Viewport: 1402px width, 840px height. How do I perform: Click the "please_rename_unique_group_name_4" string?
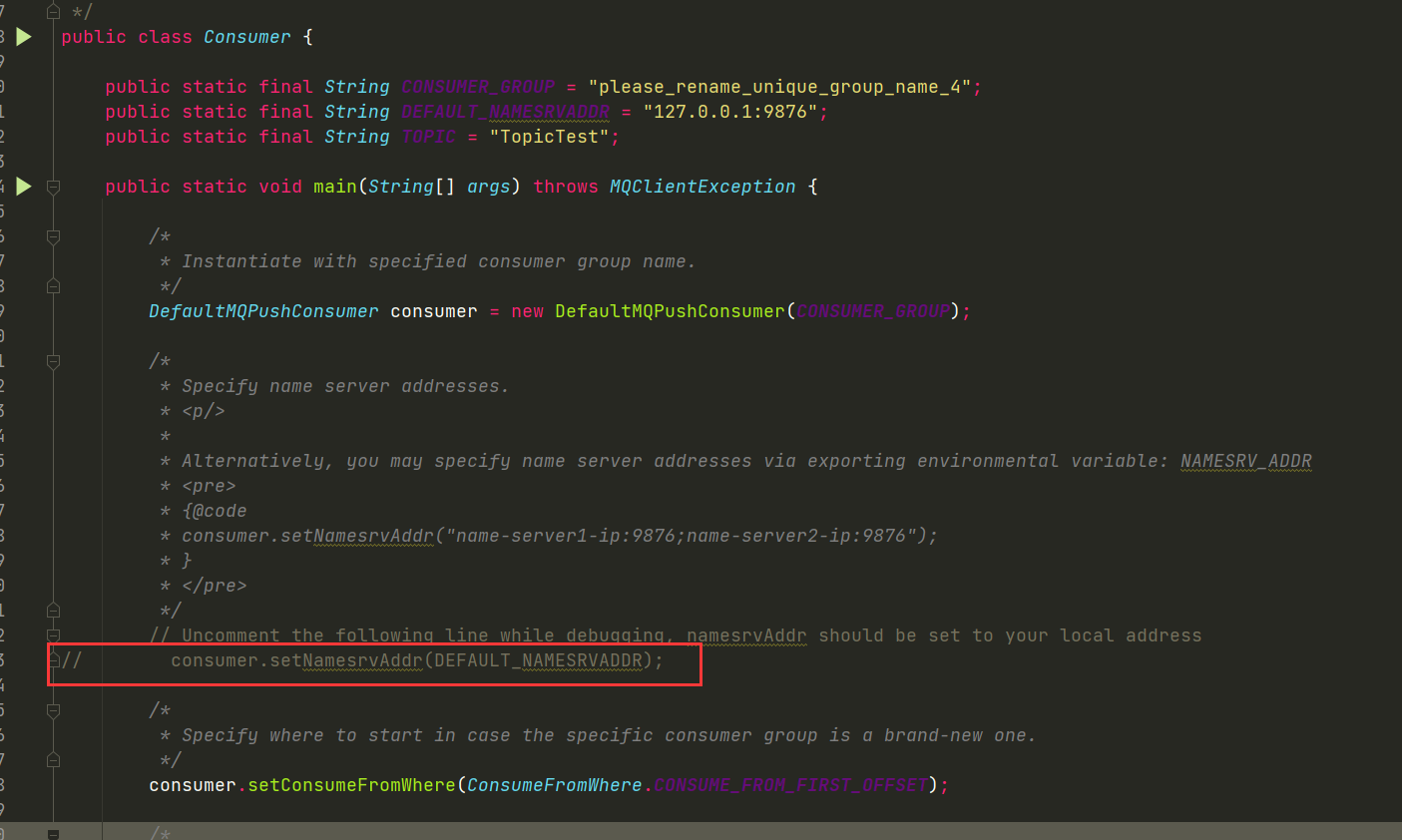click(x=780, y=87)
